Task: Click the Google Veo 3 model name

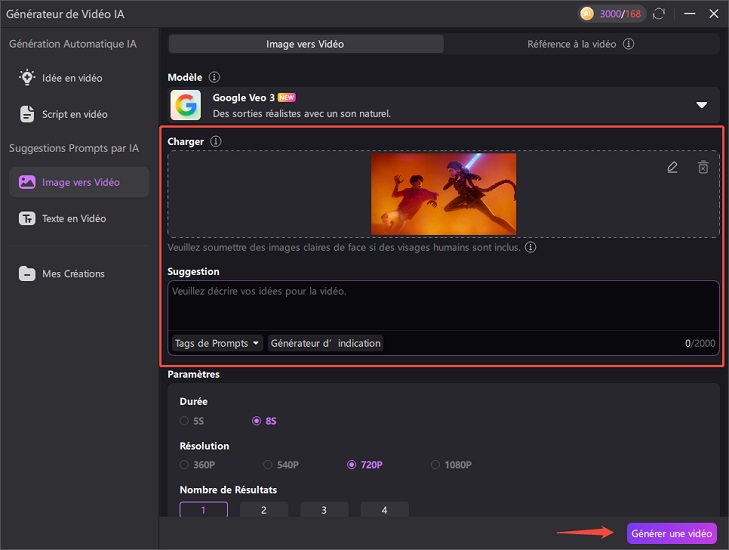Action: [x=244, y=98]
